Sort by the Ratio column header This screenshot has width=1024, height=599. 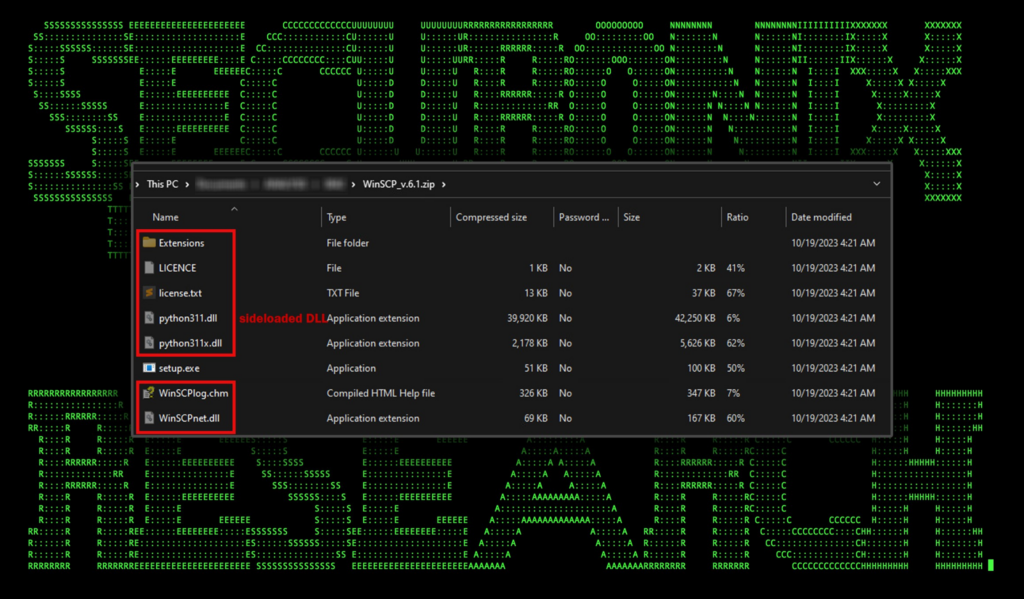737,217
